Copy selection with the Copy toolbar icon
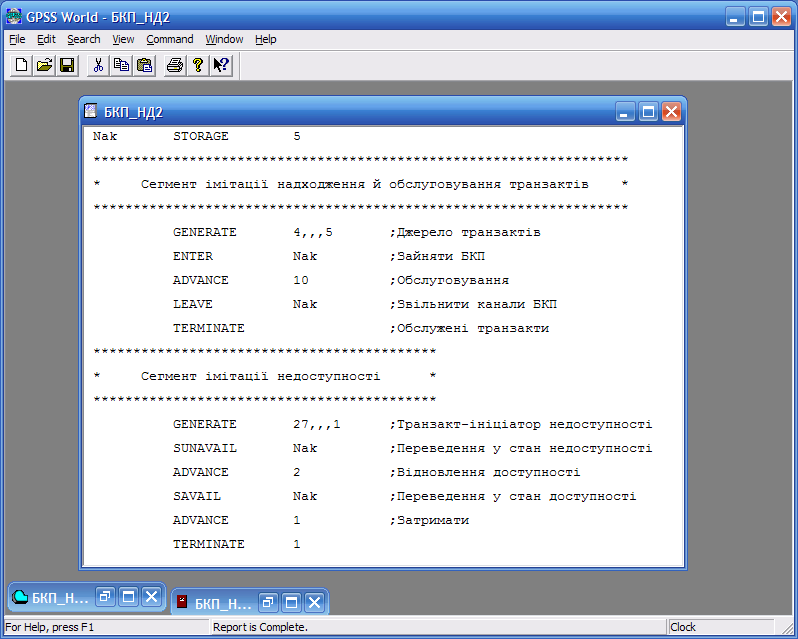This screenshot has width=798, height=639. (x=121, y=66)
